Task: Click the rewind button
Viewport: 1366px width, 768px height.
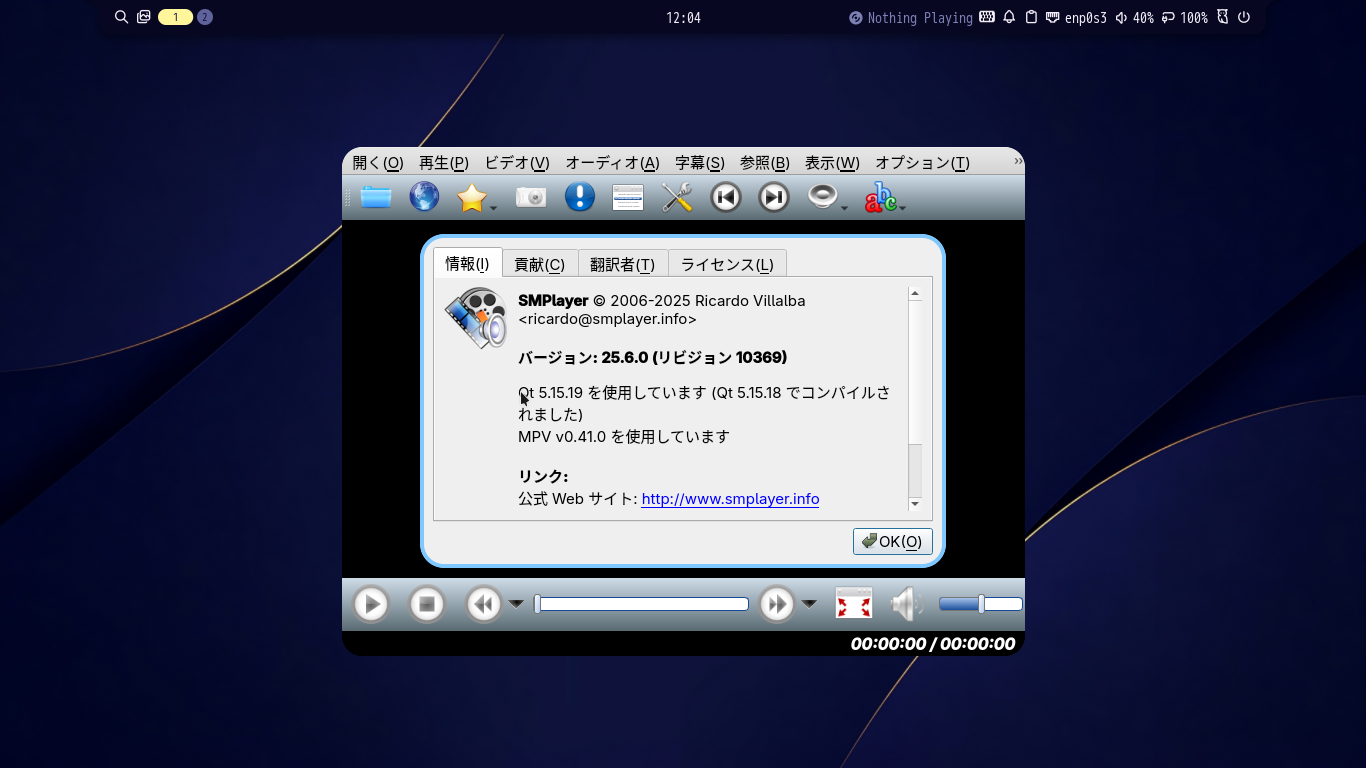Action: click(484, 604)
